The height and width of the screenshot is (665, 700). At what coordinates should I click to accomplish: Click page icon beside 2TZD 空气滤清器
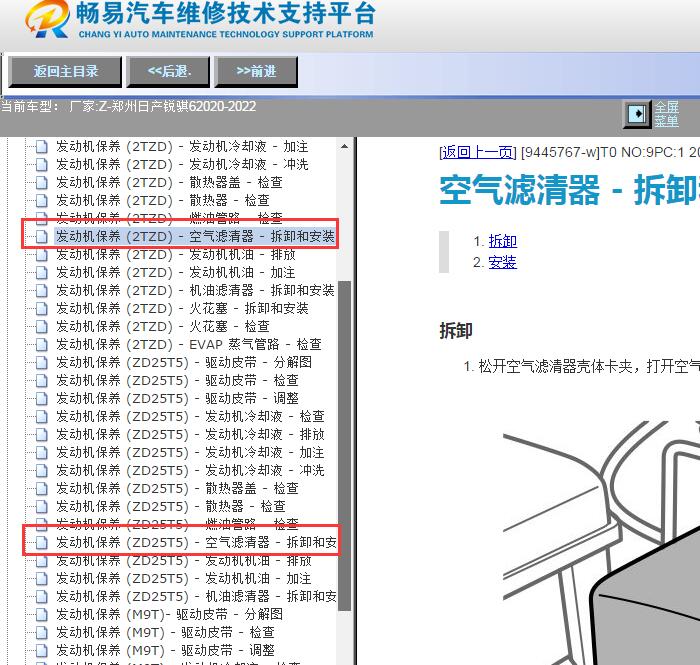point(42,236)
